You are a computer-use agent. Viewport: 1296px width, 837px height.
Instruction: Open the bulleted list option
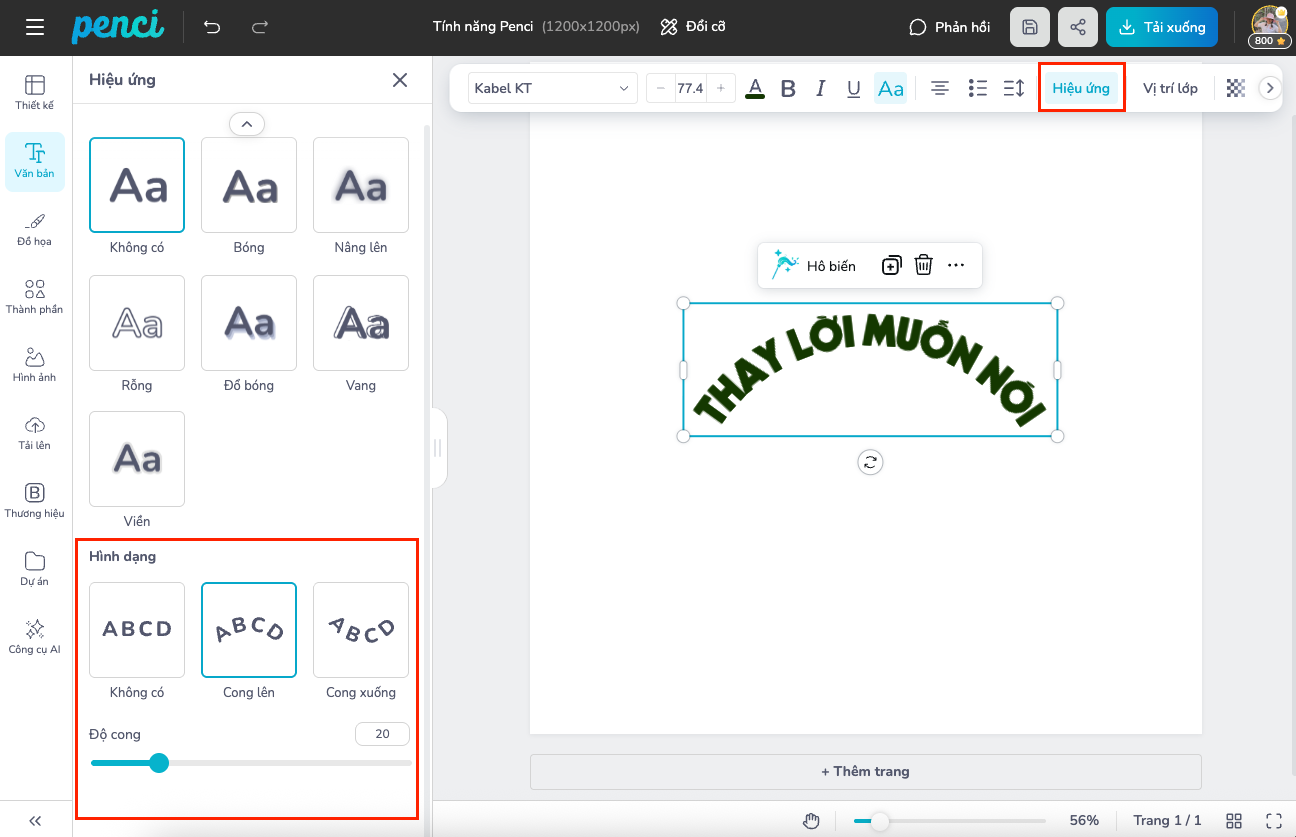[x=978, y=89]
